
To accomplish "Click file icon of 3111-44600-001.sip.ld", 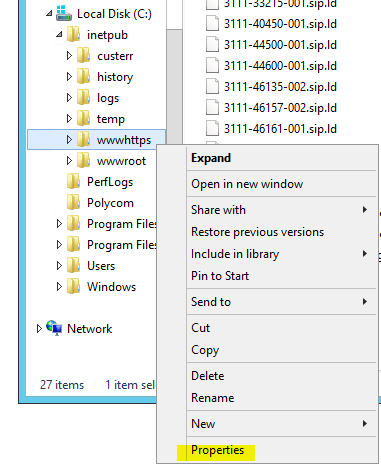I will pyautogui.click(x=212, y=66).
